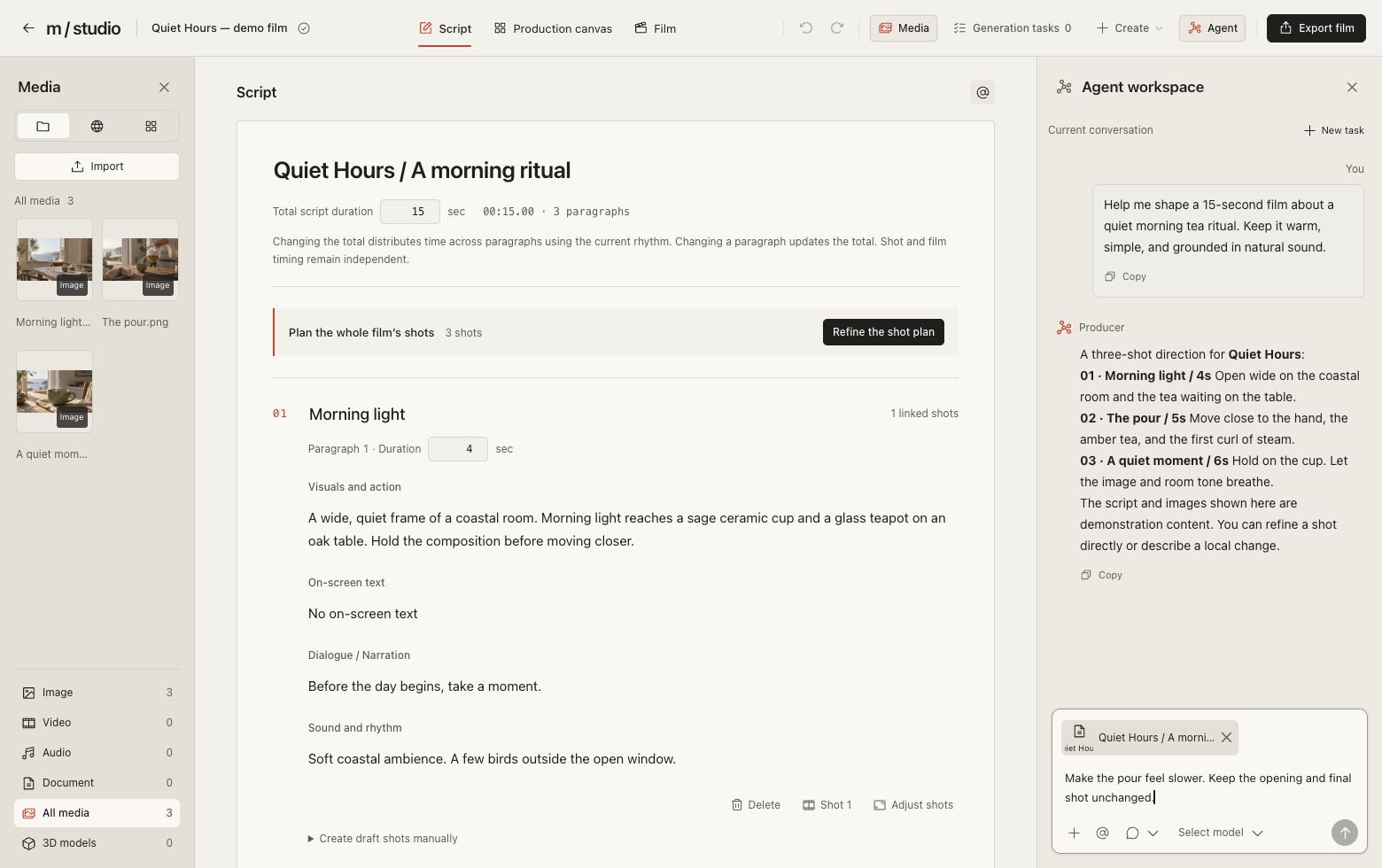
Task: Open Generation tasks list
Action: point(1012,28)
